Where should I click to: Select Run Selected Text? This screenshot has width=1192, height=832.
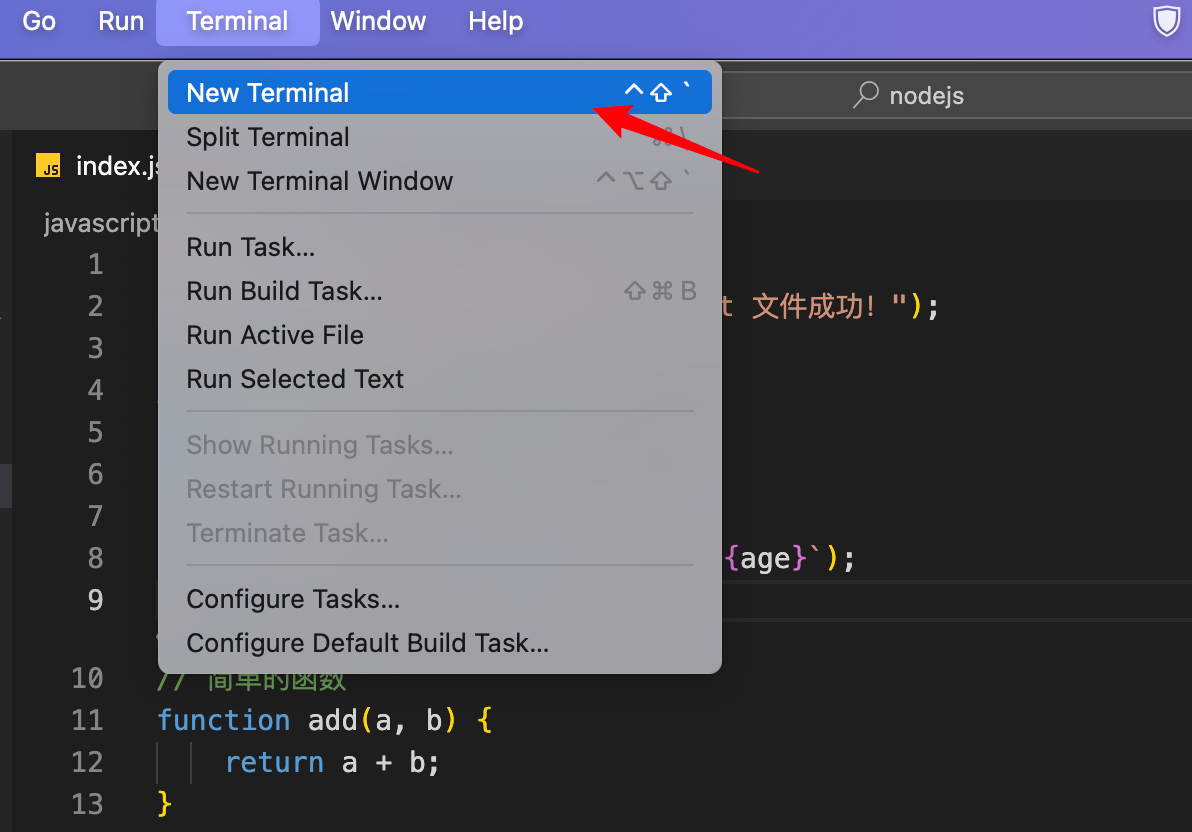pyautogui.click(x=294, y=378)
